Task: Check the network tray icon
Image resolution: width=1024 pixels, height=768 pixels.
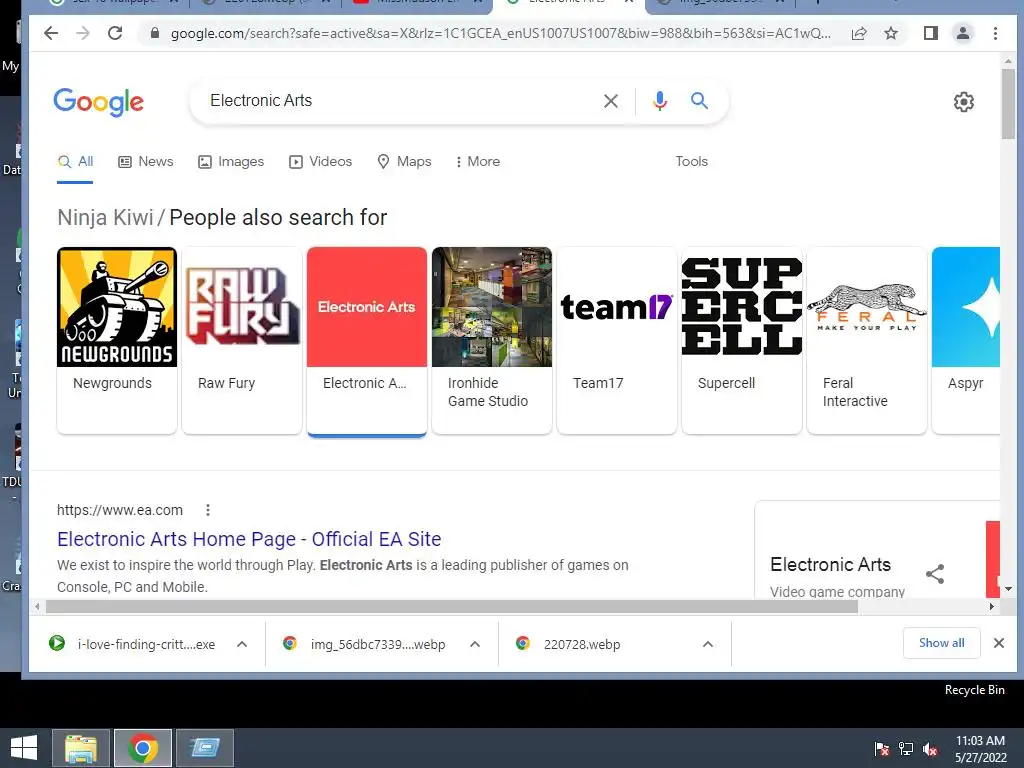Action: [906, 749]
